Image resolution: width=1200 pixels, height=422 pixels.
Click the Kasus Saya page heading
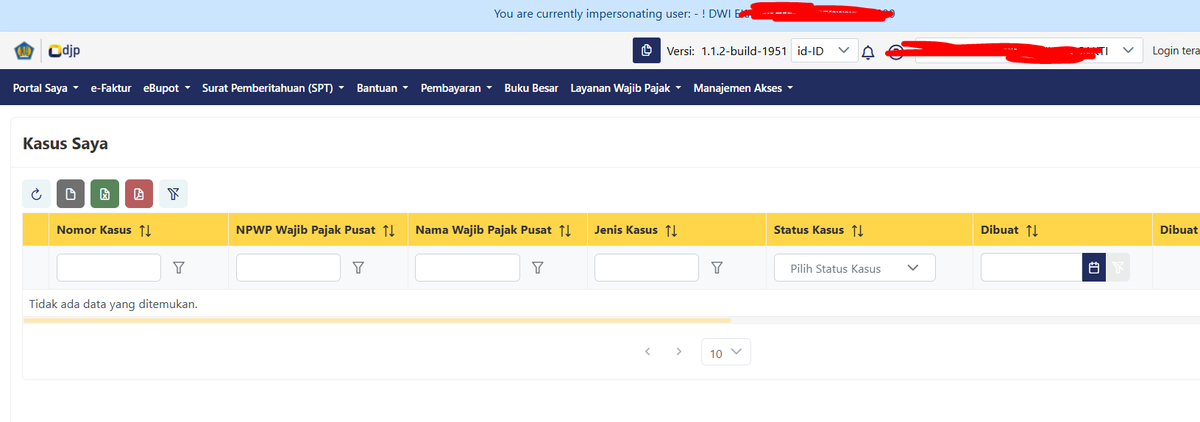click(x=65, y=144)
